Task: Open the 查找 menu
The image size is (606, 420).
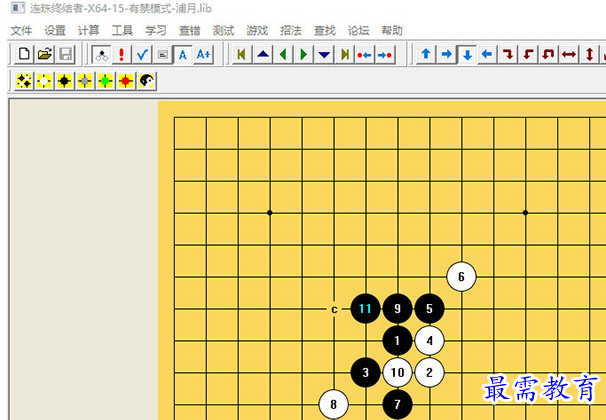Action: 325,31
